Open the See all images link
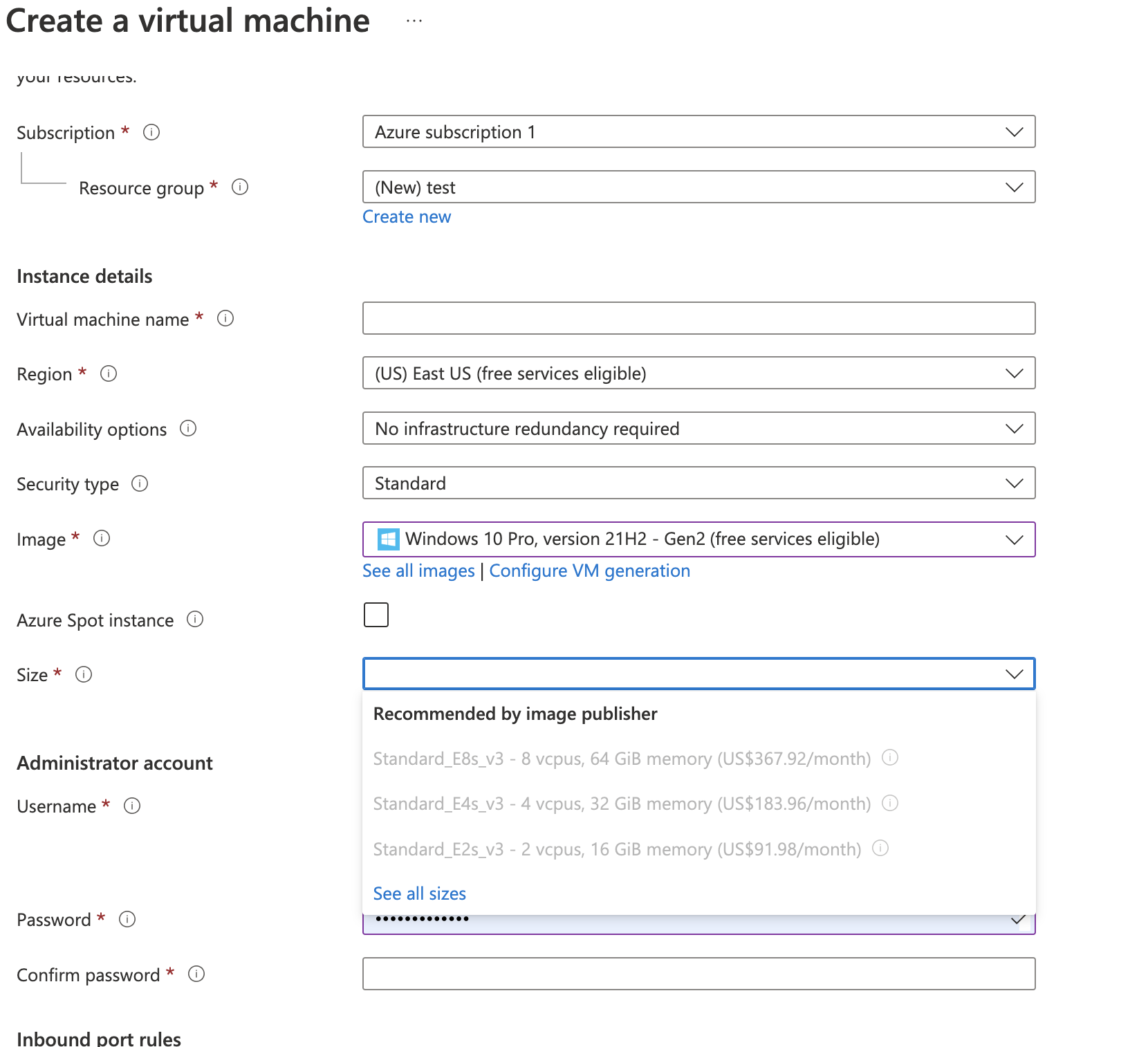This screenshot has height=1047, width=1148. pyautogui.click(x=418, y=571)
